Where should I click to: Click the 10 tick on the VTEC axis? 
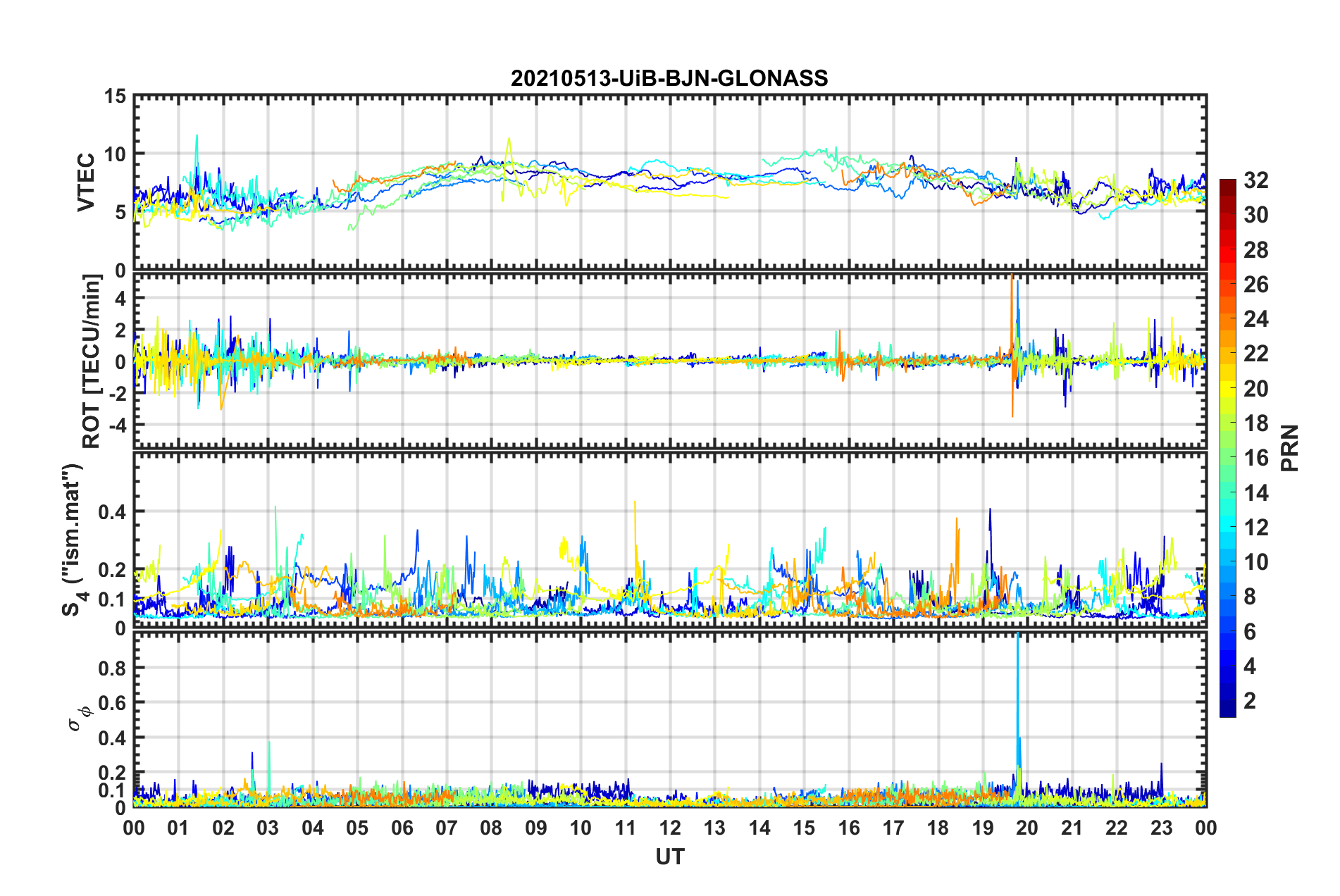[115, 154]
